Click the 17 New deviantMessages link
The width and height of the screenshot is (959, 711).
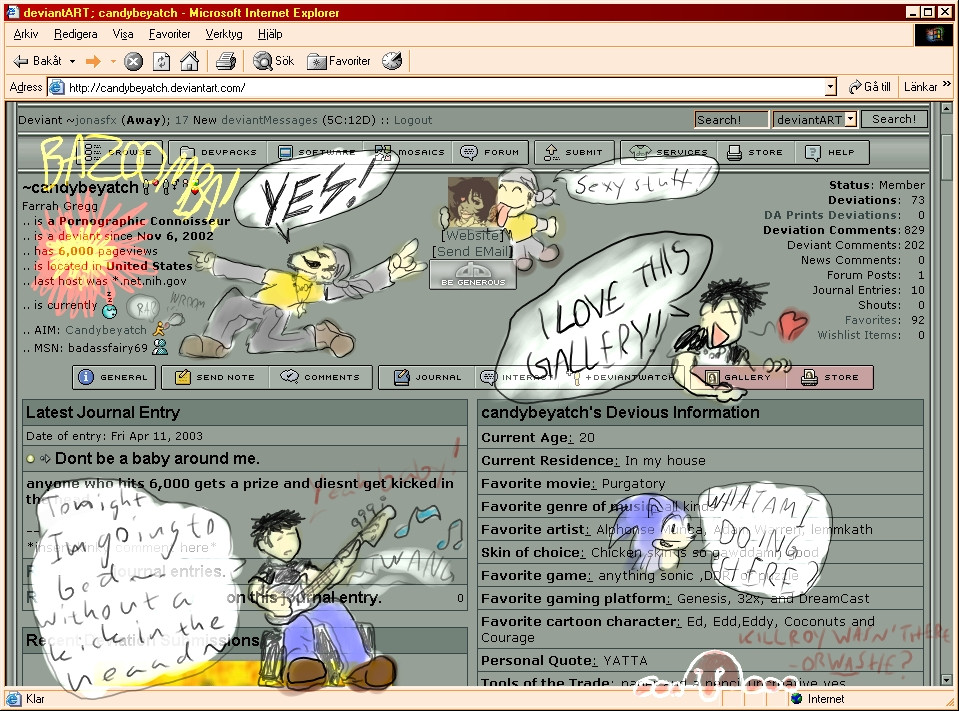[x=246, y=120]
